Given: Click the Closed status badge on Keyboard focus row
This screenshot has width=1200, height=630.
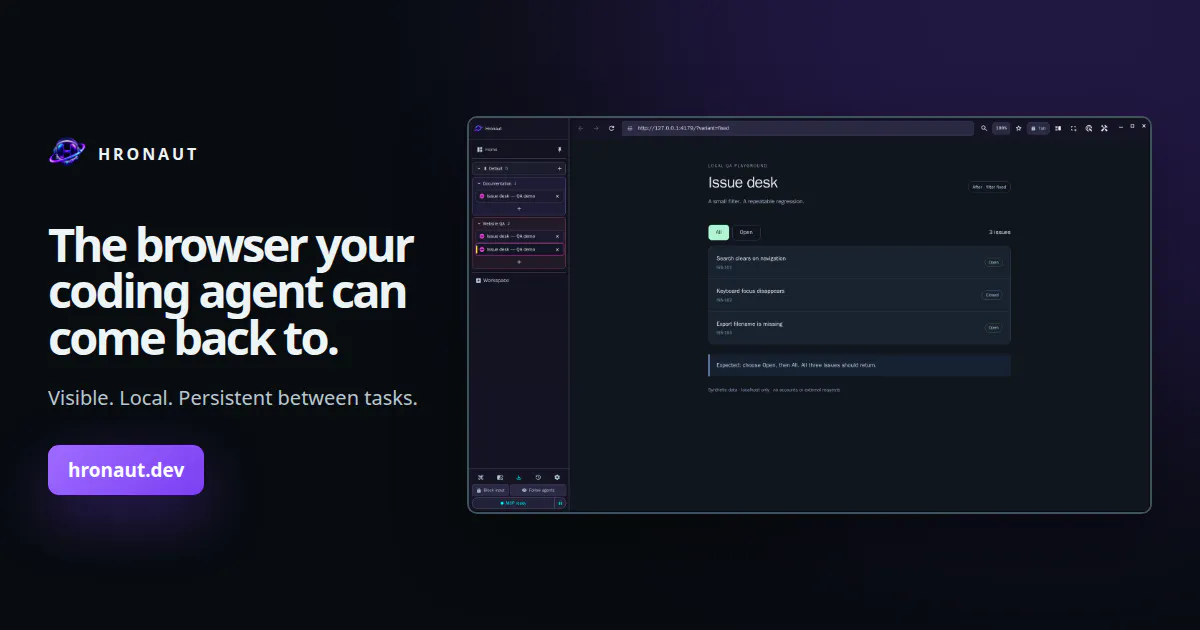Looking at the screenshot, I should point(992,295).
